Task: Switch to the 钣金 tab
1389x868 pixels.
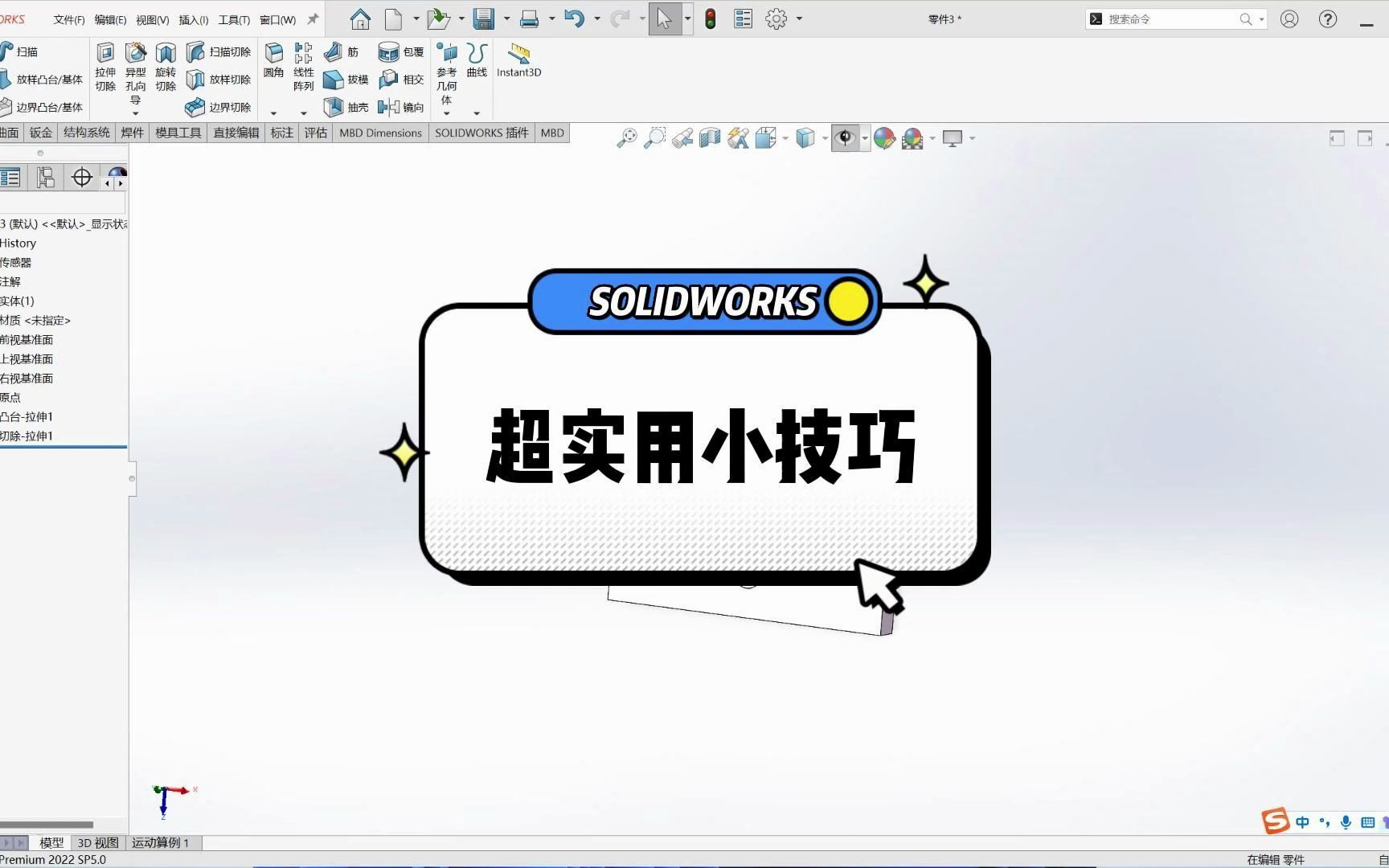Action: point(40,133)
